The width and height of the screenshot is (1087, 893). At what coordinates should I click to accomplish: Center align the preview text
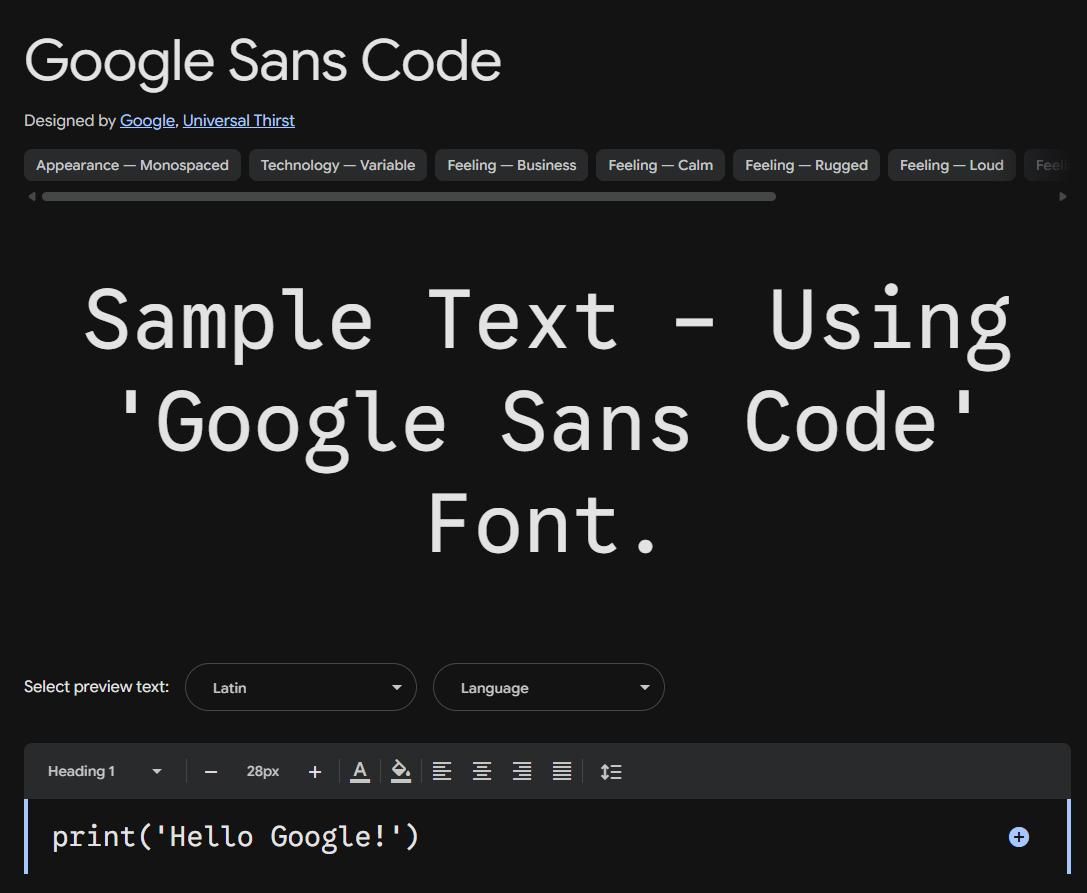482,772
